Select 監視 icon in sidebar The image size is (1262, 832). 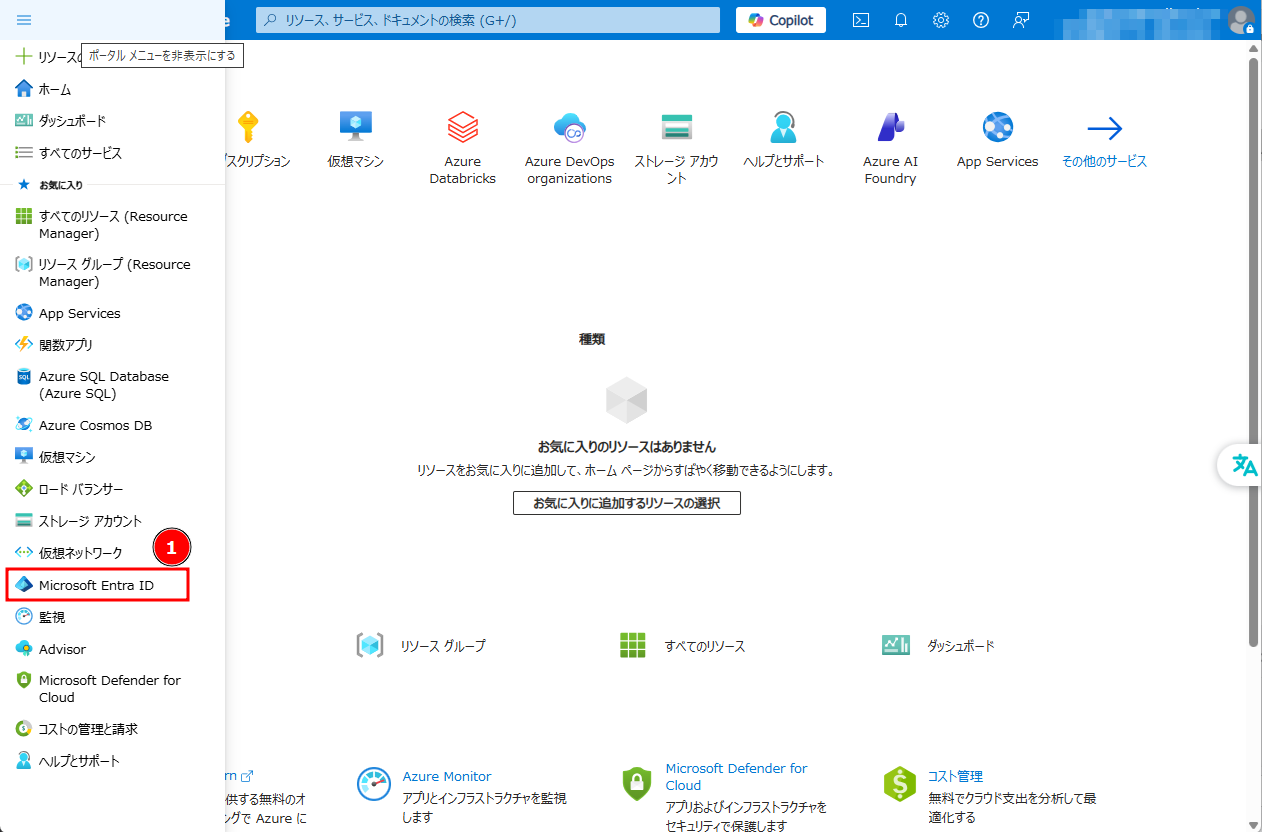[24, 617]
